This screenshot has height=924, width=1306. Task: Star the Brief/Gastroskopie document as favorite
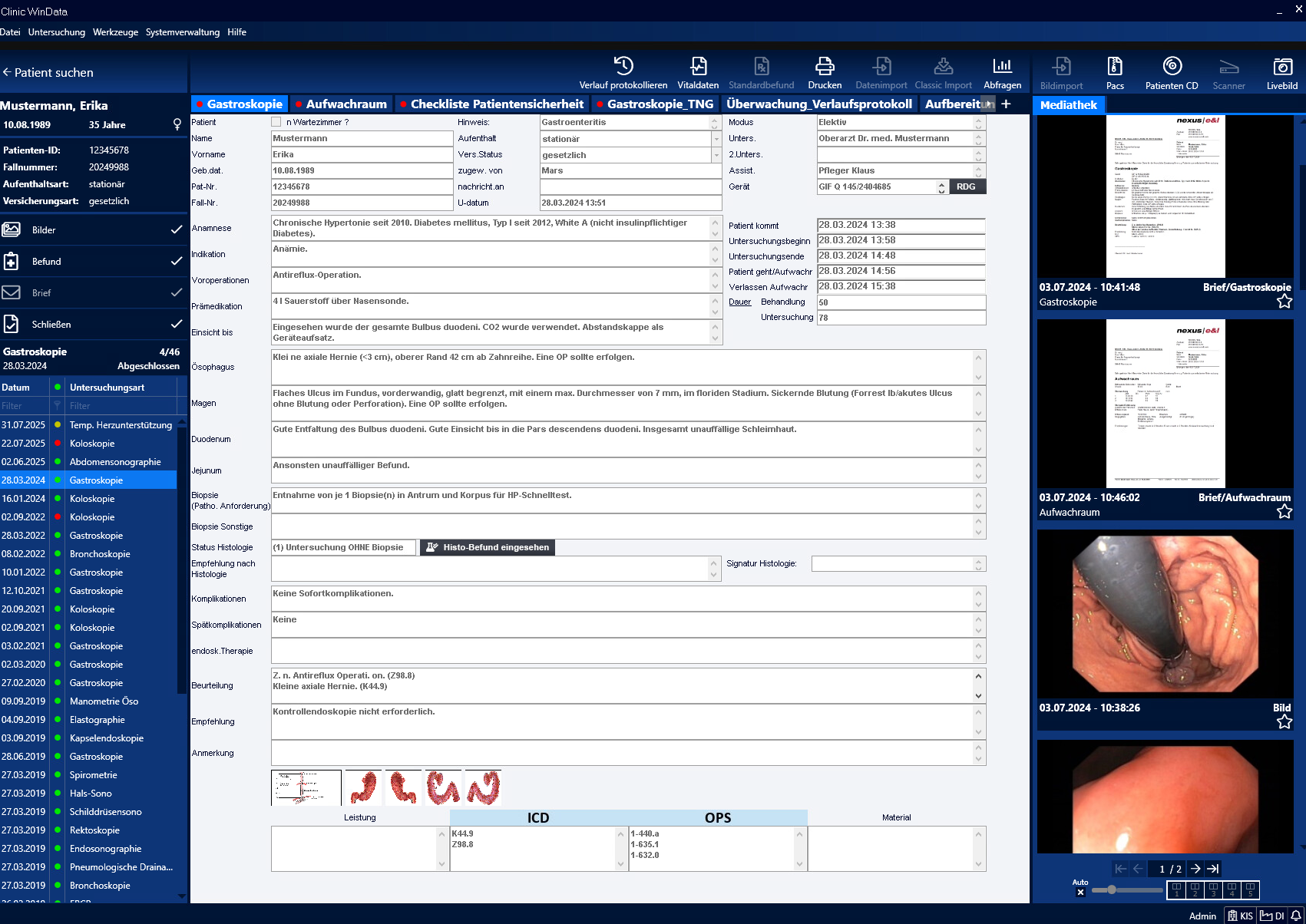coord(1285,302)
